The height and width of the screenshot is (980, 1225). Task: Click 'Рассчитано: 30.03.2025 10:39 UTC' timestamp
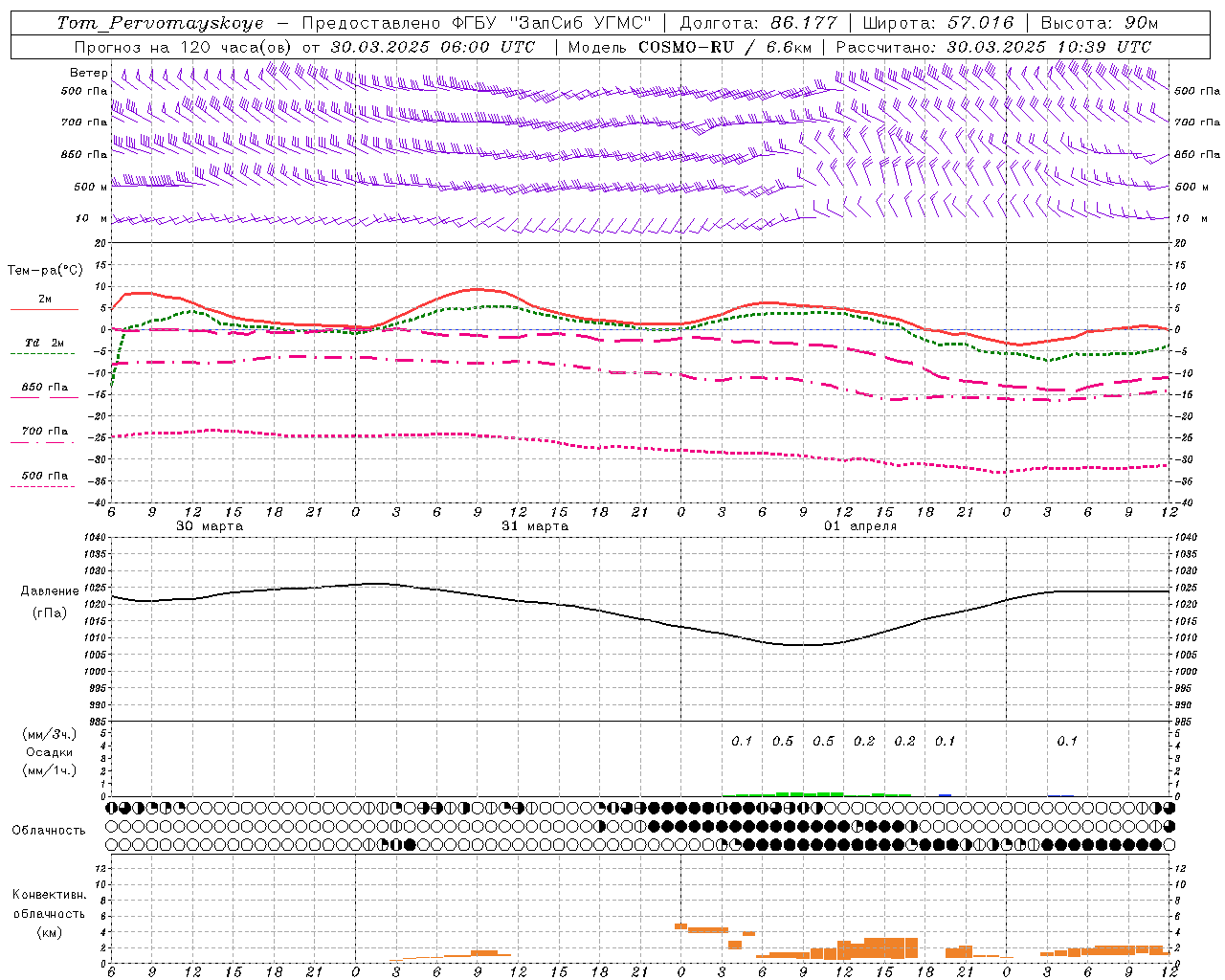click(x=993, y=47)
